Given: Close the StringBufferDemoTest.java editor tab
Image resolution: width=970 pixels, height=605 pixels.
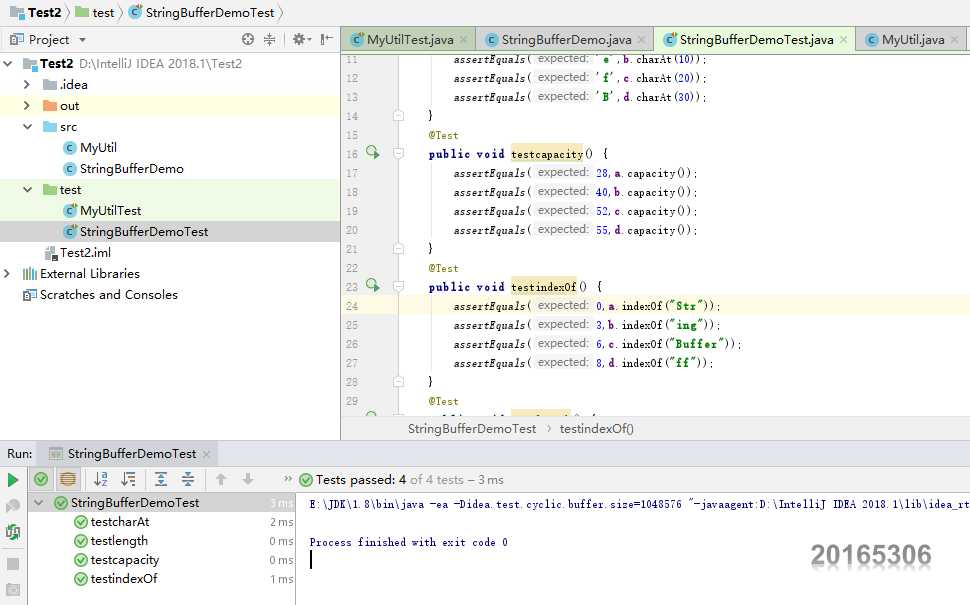Looking at the screenshot, I should coord(844,40).
